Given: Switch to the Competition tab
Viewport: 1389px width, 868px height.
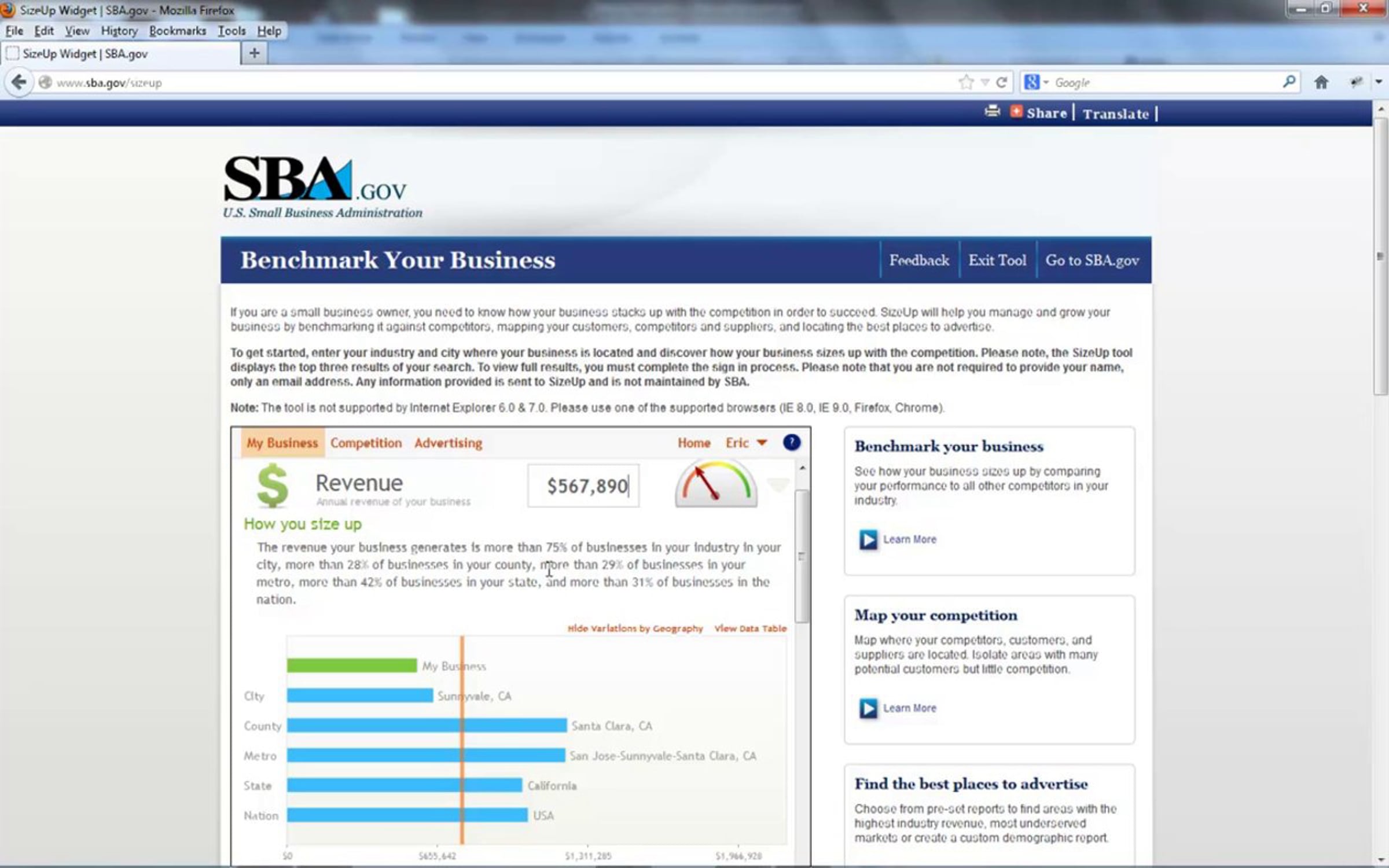Looking at the screenshot, I should [366, 443].
